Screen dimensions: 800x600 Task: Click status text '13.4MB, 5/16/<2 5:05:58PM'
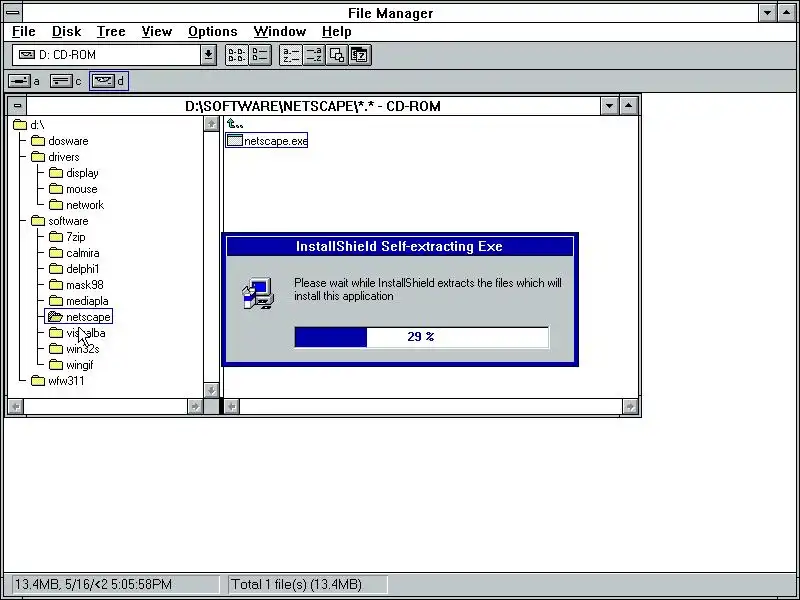pyautogui.click(x=93, y=584)
